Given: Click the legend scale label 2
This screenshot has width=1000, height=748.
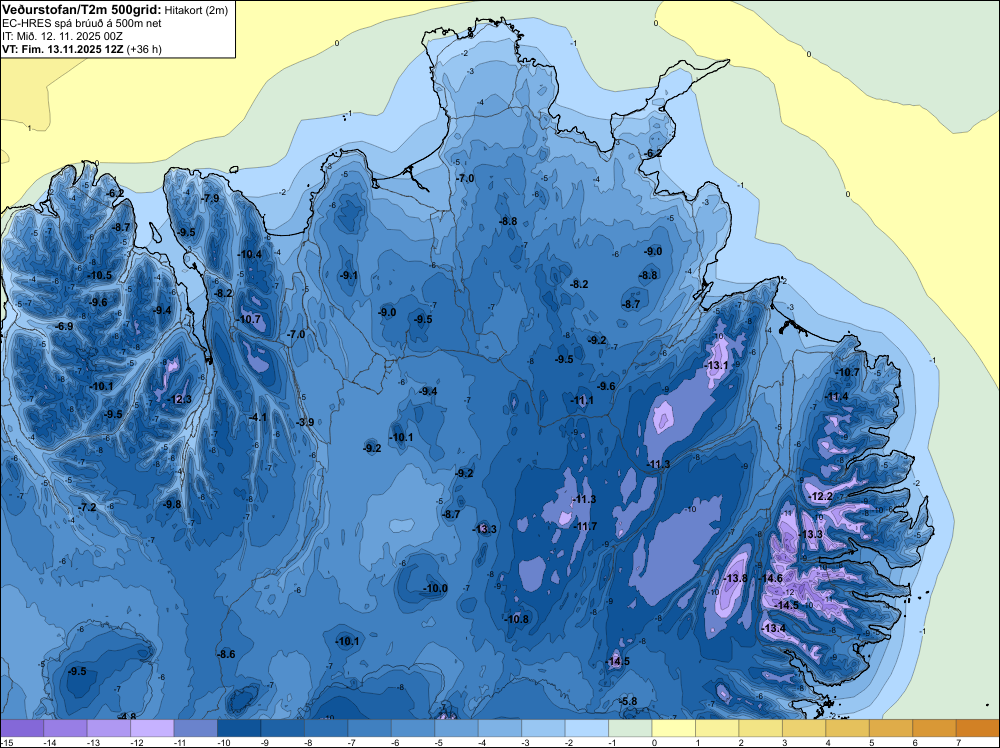Looking at the screenshot, I should tap(742, 742).
